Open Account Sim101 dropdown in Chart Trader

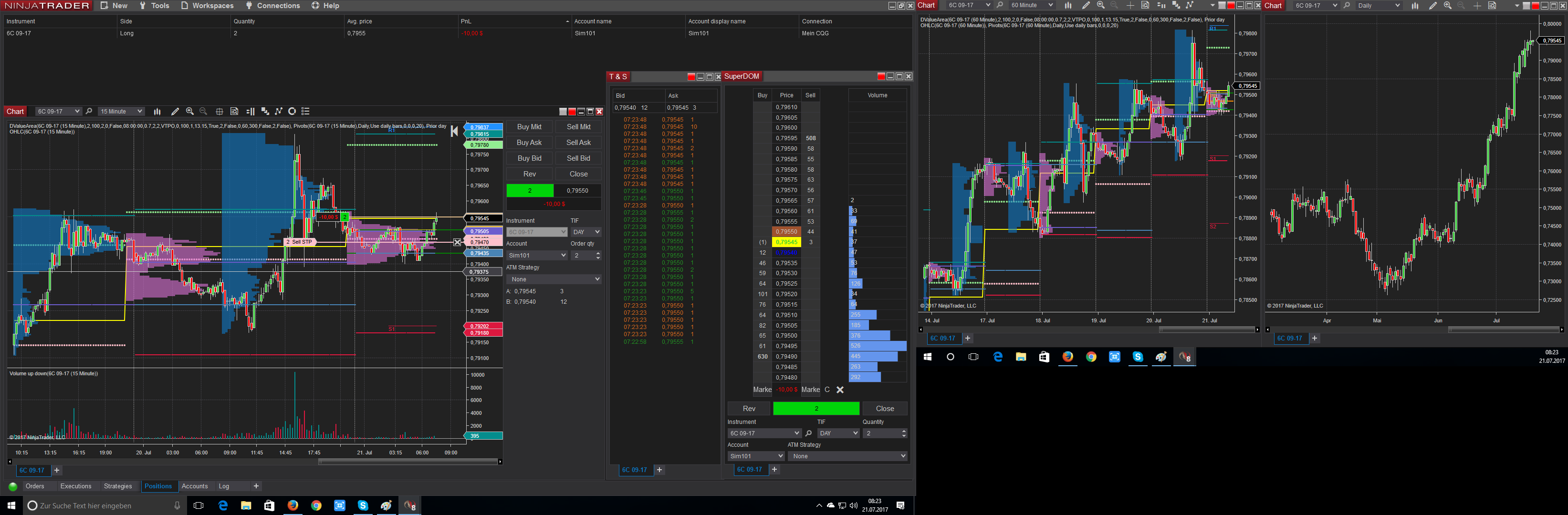[537, 256]
